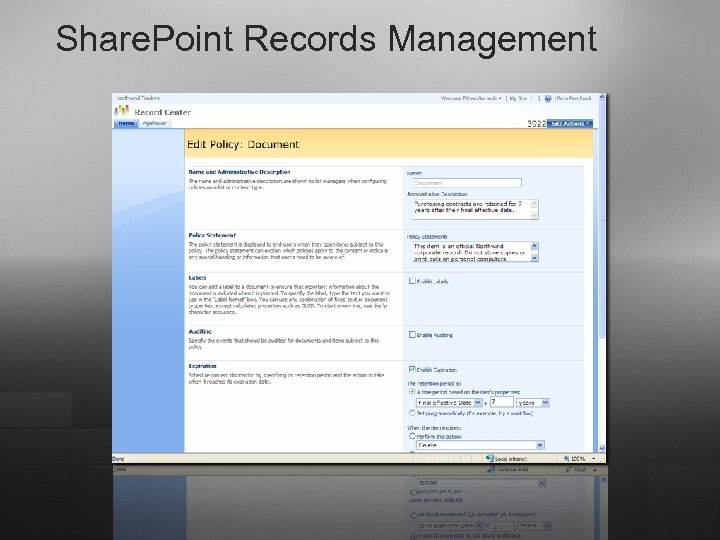The width and height of the screenshot is (720, 540).
Task: Click the Administrative Description textbox scrollbar
Action: (x=534, y=209)
